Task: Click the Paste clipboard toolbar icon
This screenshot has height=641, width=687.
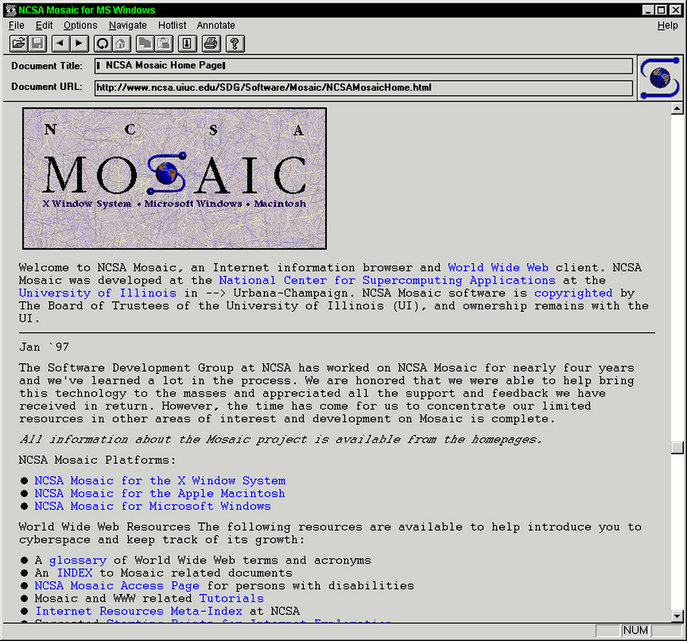Action: coord(164,43)
